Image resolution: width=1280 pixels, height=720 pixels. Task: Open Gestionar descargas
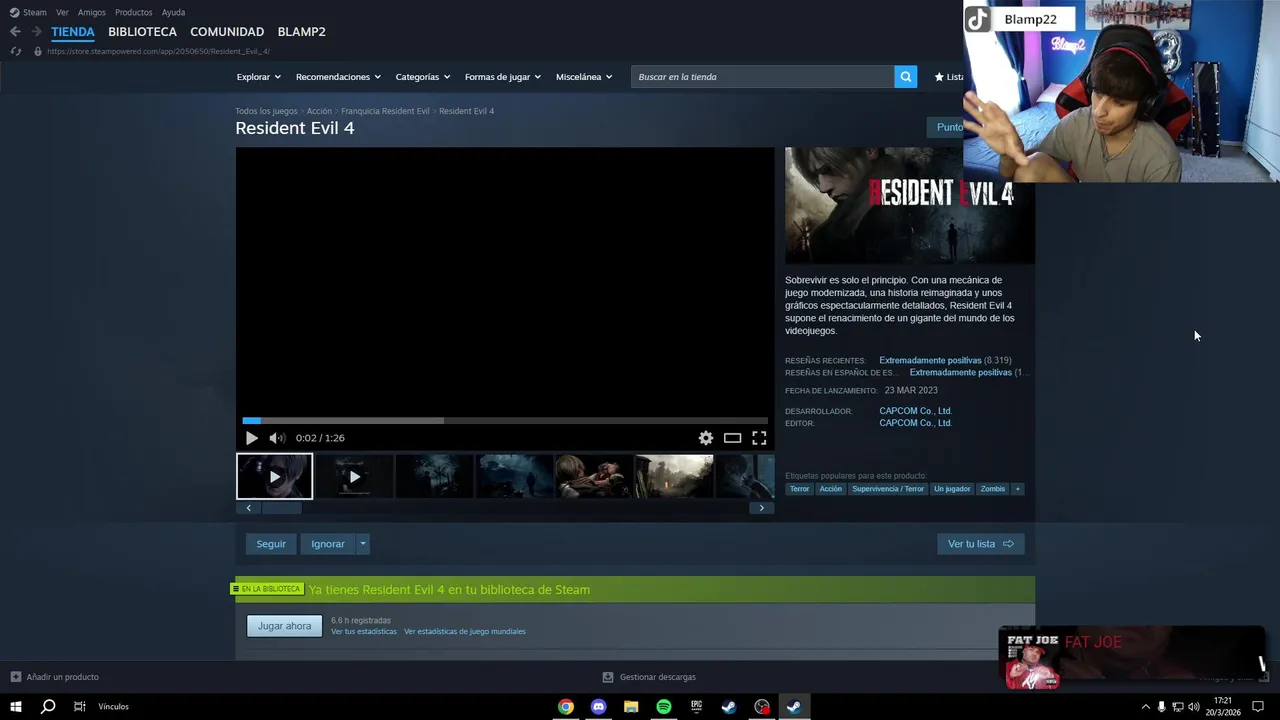coord(649,677)
